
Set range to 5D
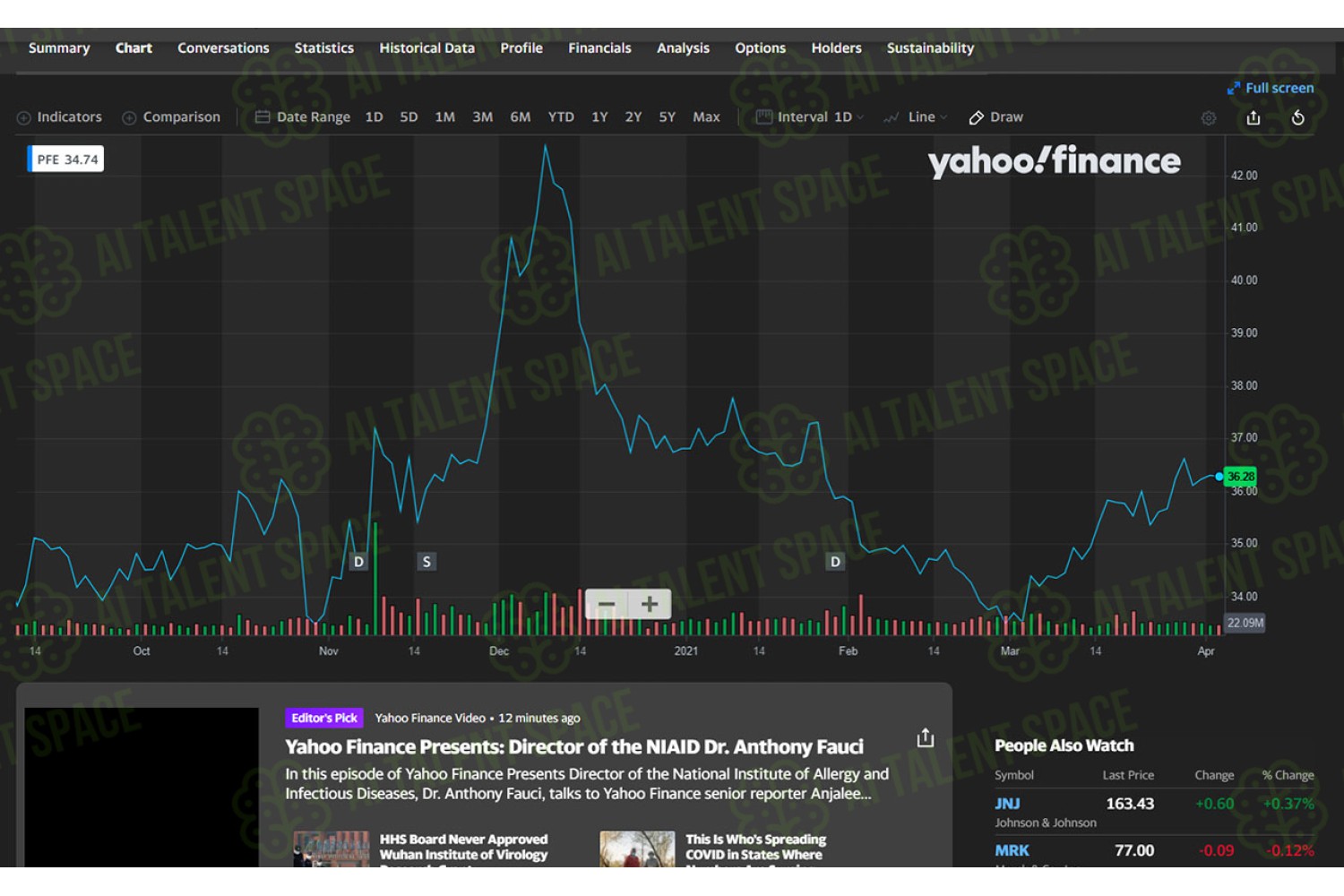(409, 117)
